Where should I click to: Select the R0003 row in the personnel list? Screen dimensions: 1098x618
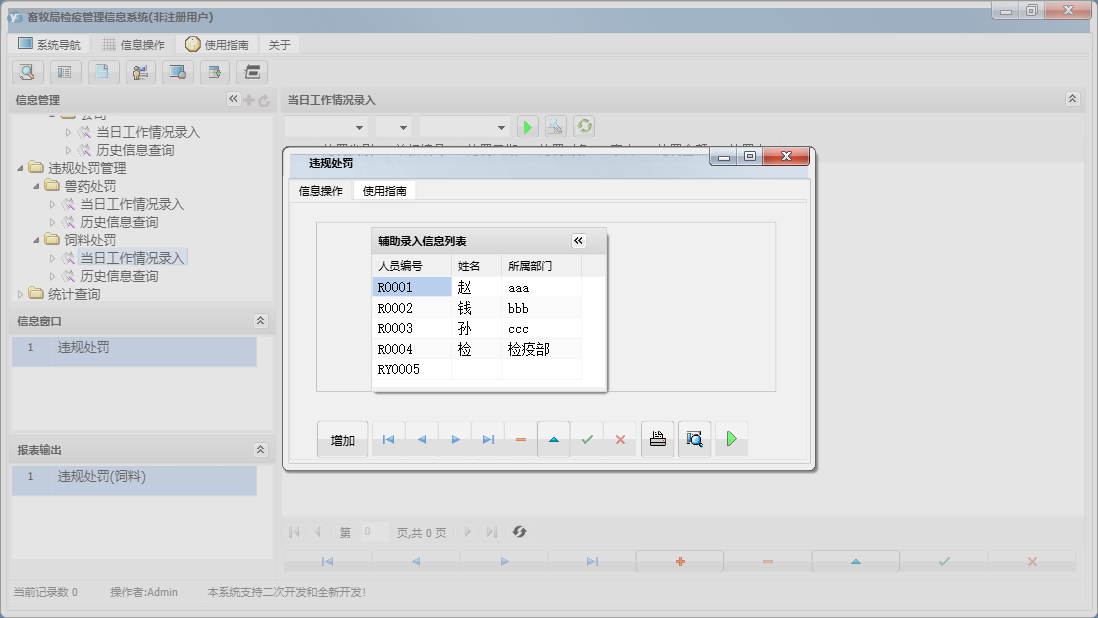[395, 329]
